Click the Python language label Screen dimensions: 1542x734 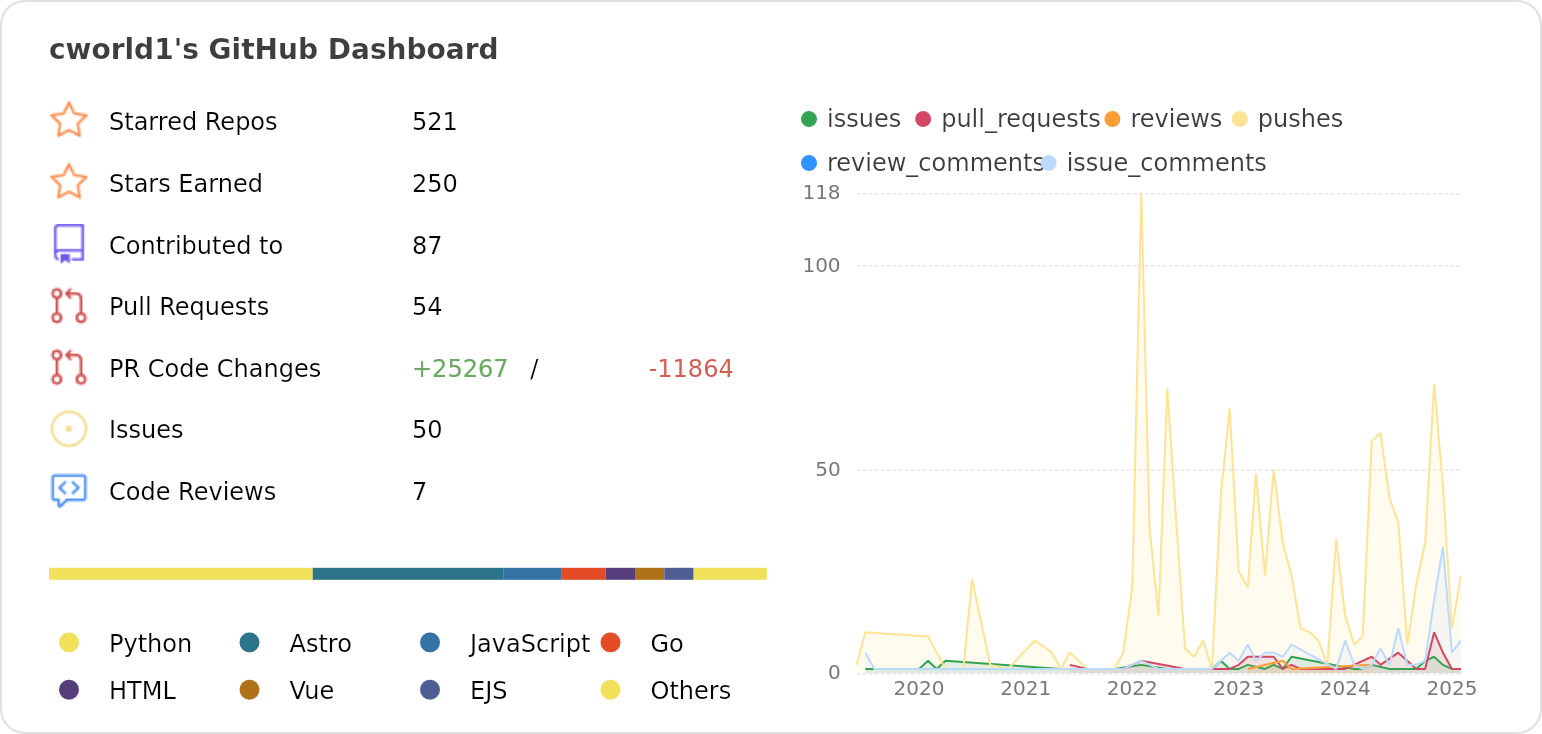click(150, 644)
